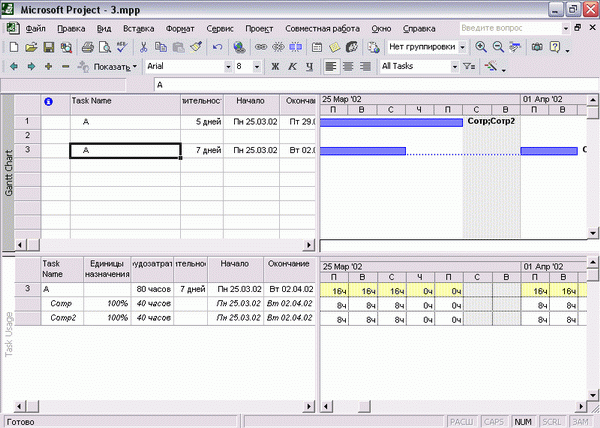The height and width of the screenshot is (428, 600).
Task: Select the Task Name column header
Action: click(125, 105)
